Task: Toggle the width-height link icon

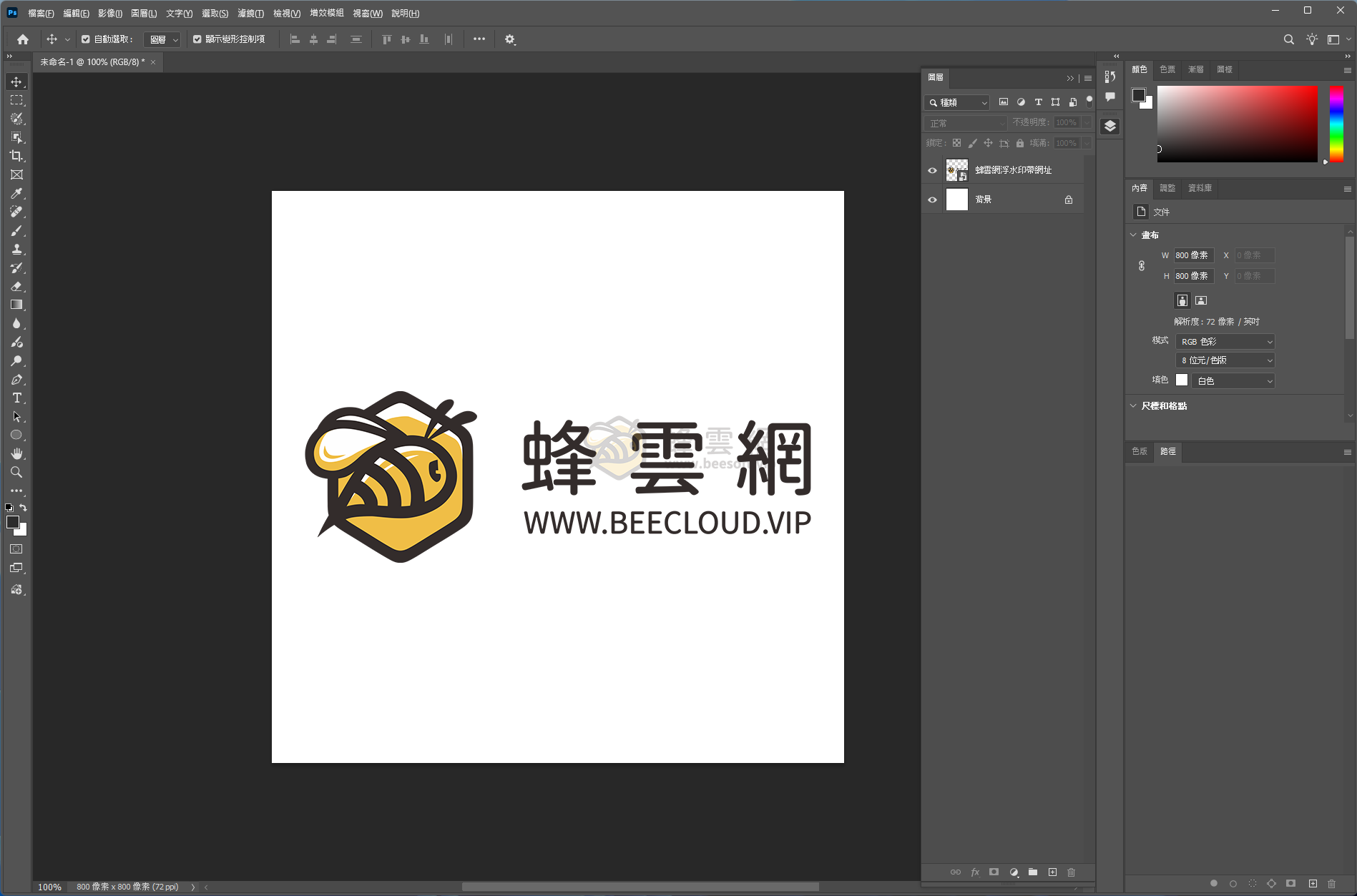Action: pyautogui.click(x=1142, y=265)
